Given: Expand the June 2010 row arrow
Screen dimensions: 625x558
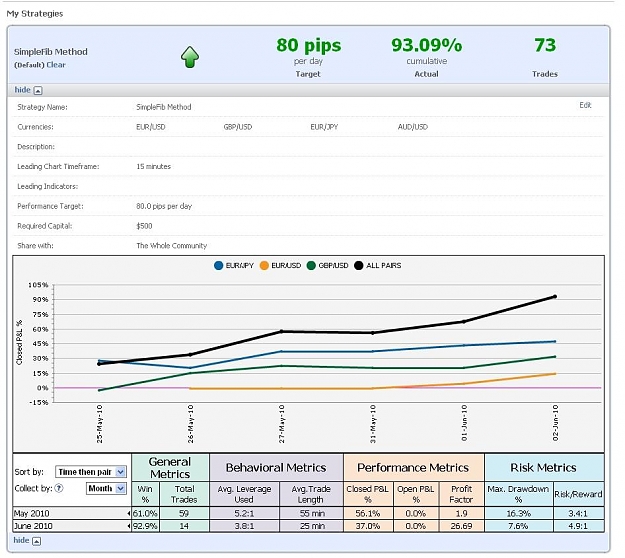Looking at the screenshot, I should point(129,526).
